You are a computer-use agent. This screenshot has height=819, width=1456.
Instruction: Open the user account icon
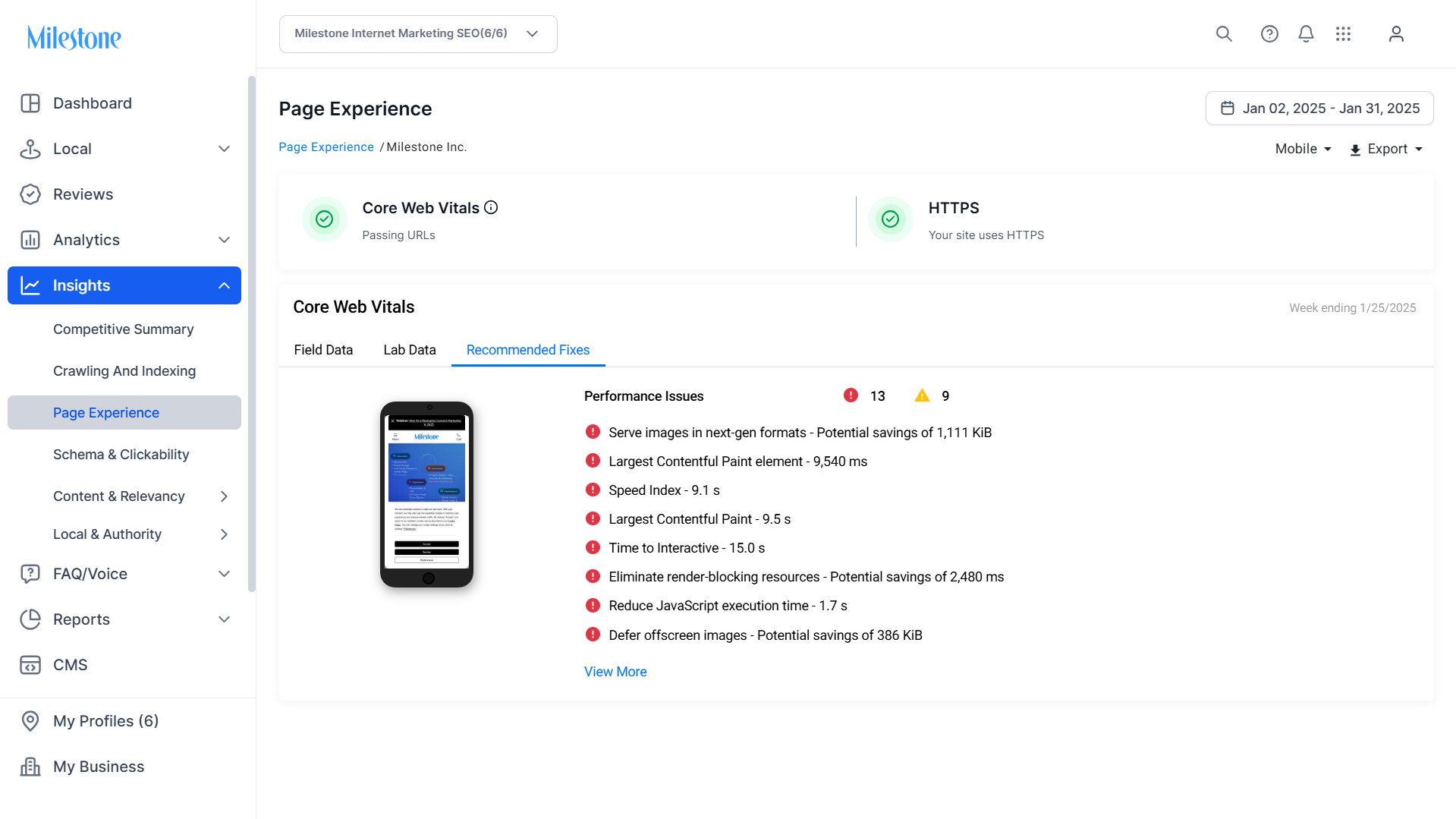1396,34
